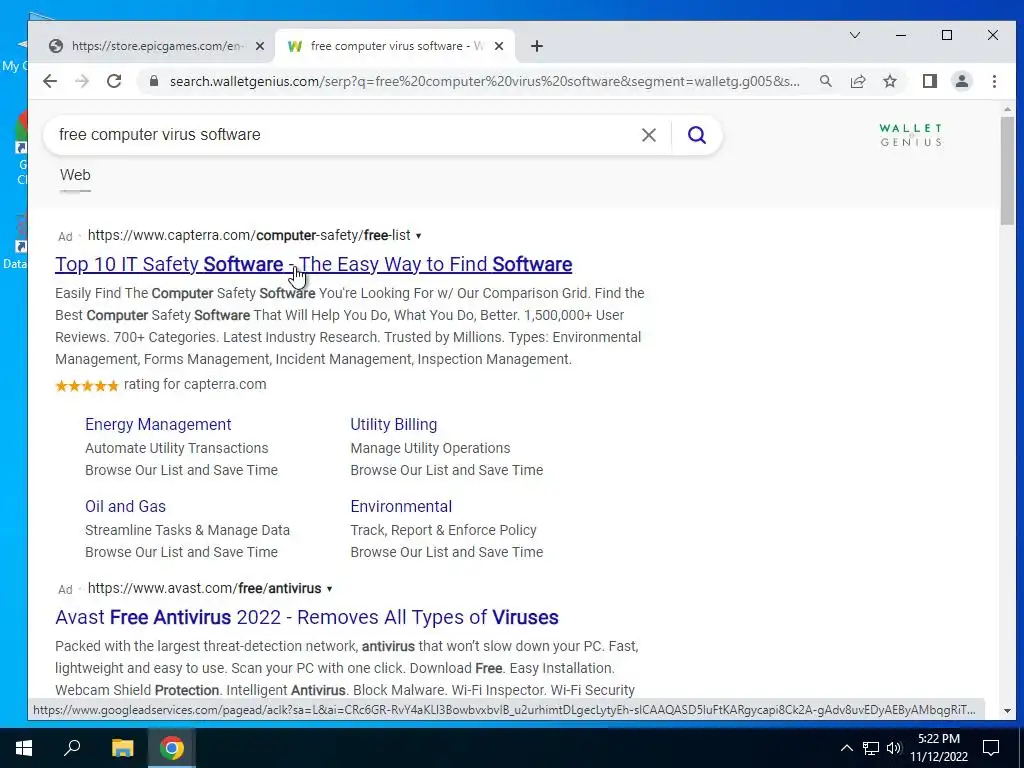
Task: Click the scrollbar down arrow
Action: [1007, 711]
